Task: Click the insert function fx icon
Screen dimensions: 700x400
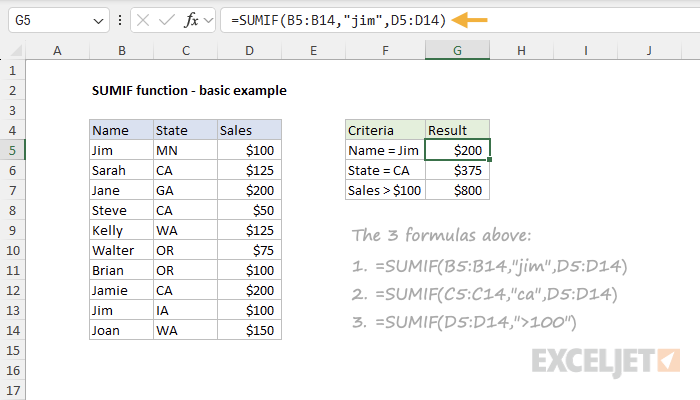Action: point(191,20)
